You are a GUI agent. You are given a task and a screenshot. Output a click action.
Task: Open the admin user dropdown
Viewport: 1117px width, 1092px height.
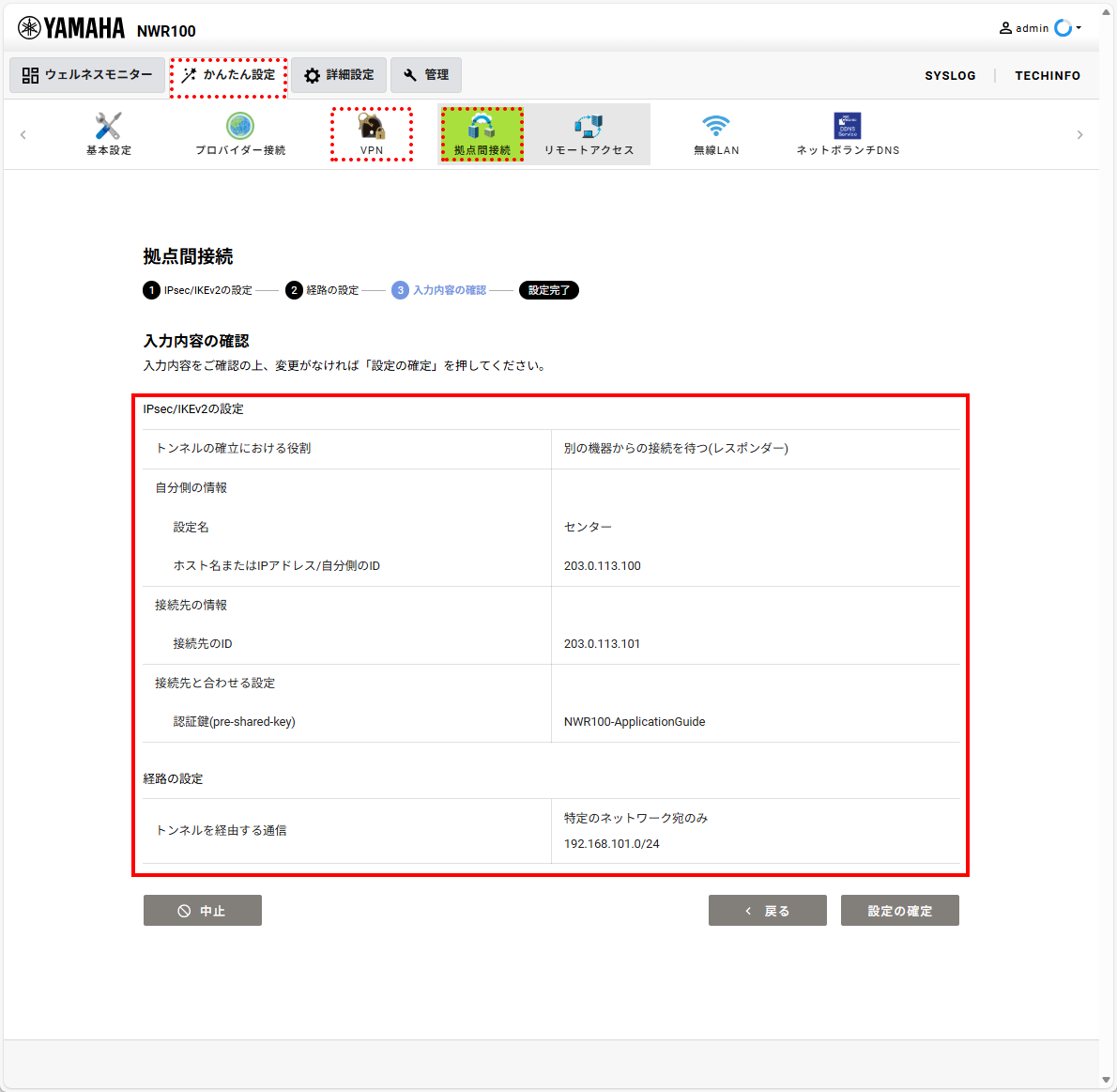pyautogui.click(x=1040, y=28)
